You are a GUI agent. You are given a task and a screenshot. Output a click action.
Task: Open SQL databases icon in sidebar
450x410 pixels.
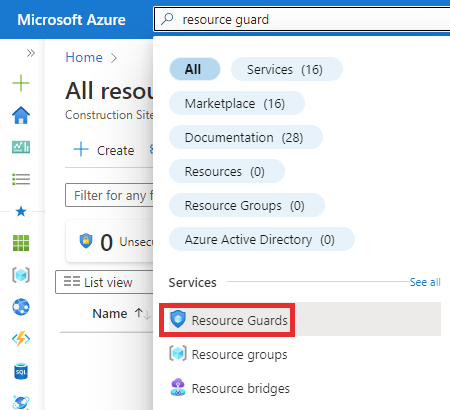[x=21, y=371]
